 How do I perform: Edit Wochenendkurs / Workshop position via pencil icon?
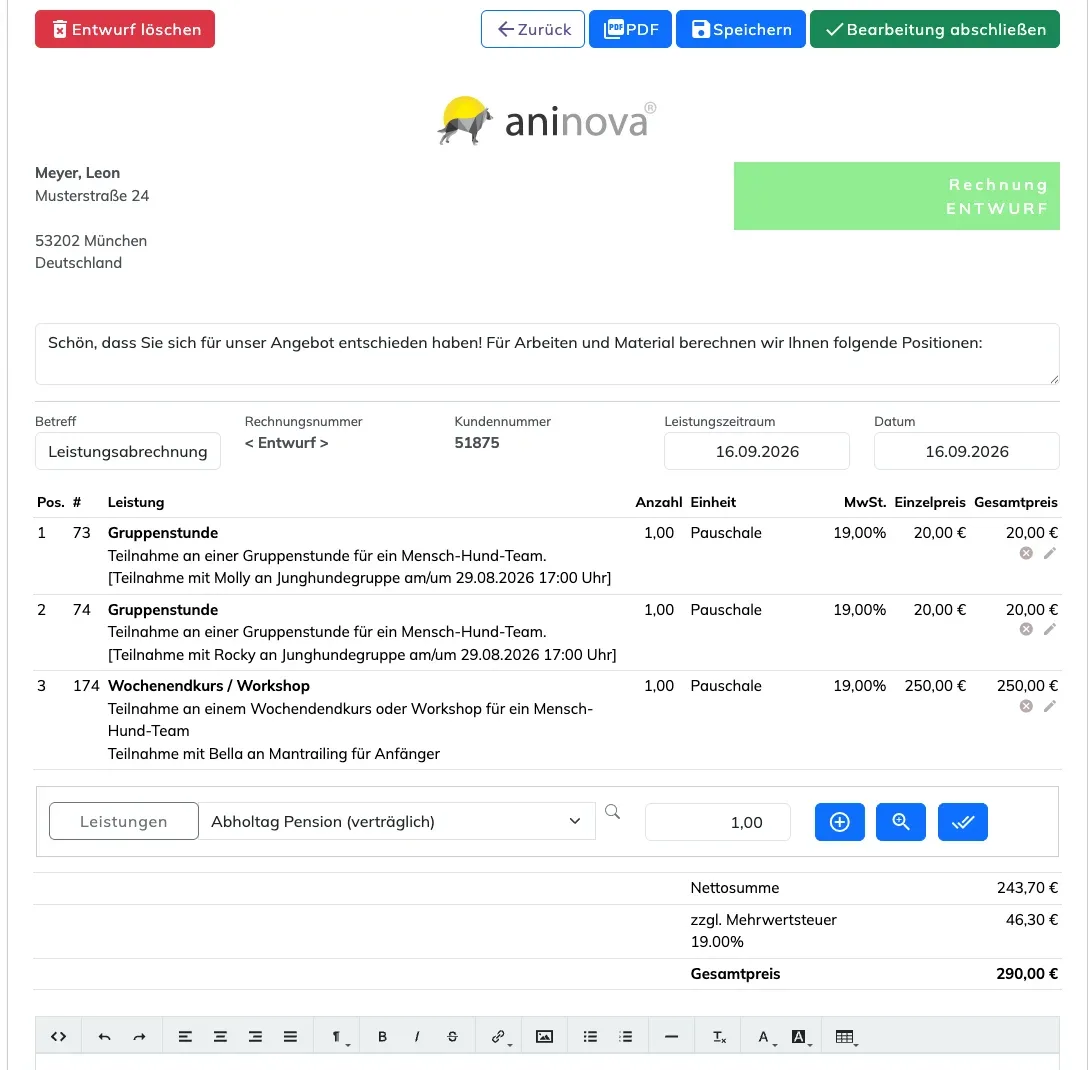click(1050, 706)
